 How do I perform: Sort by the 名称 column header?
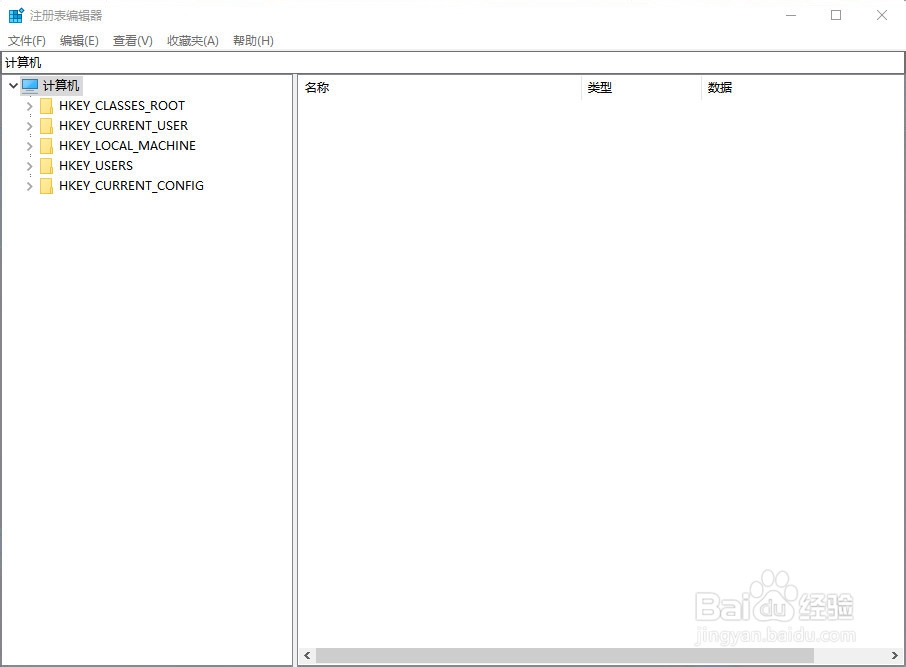point(317,88)
